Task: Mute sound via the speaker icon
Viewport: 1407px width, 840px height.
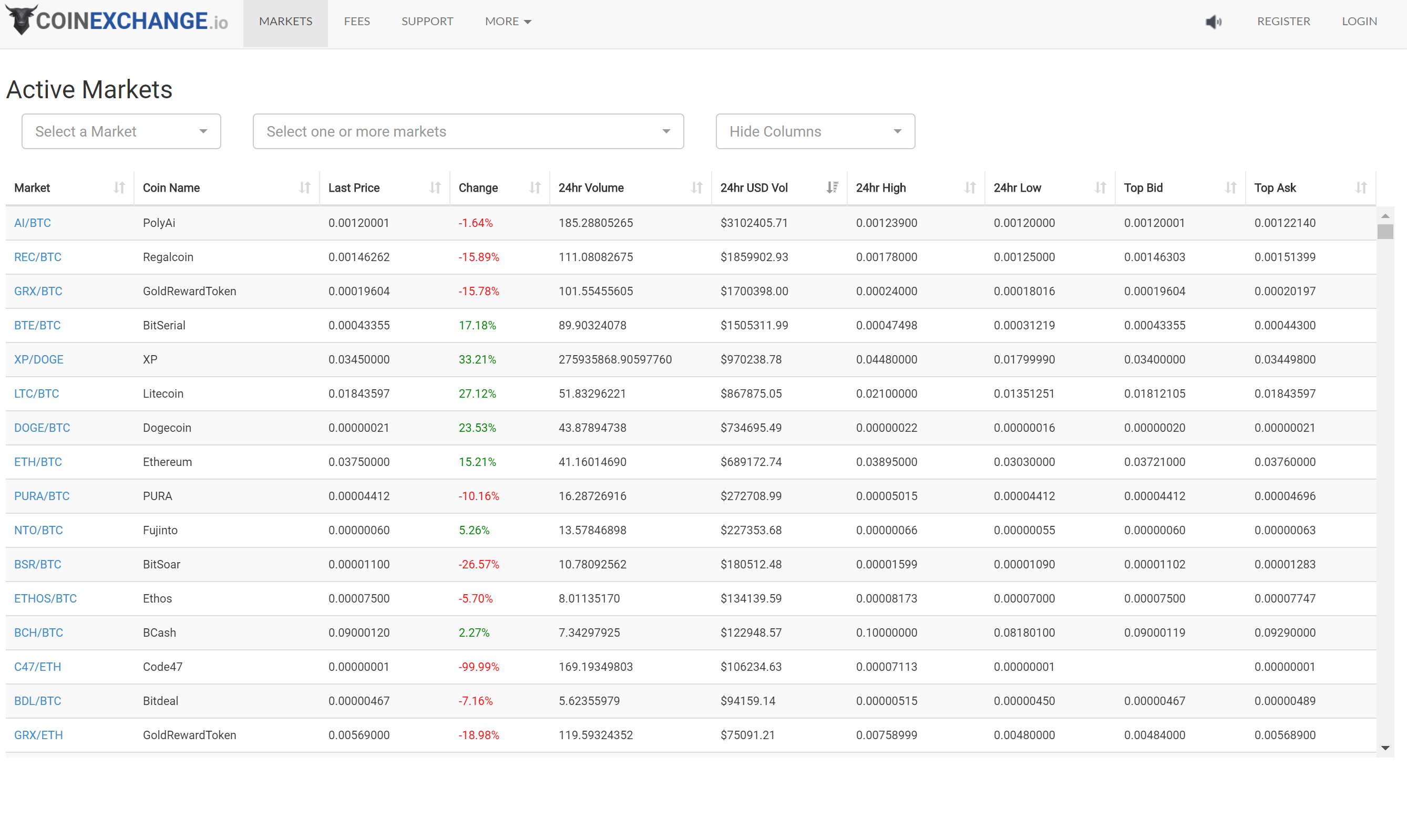Action: 1213,22
